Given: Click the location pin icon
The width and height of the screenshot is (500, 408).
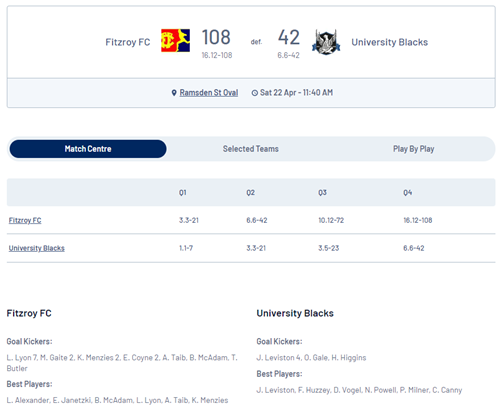Looking at the screenshot, I should click(x=174, y=93).
